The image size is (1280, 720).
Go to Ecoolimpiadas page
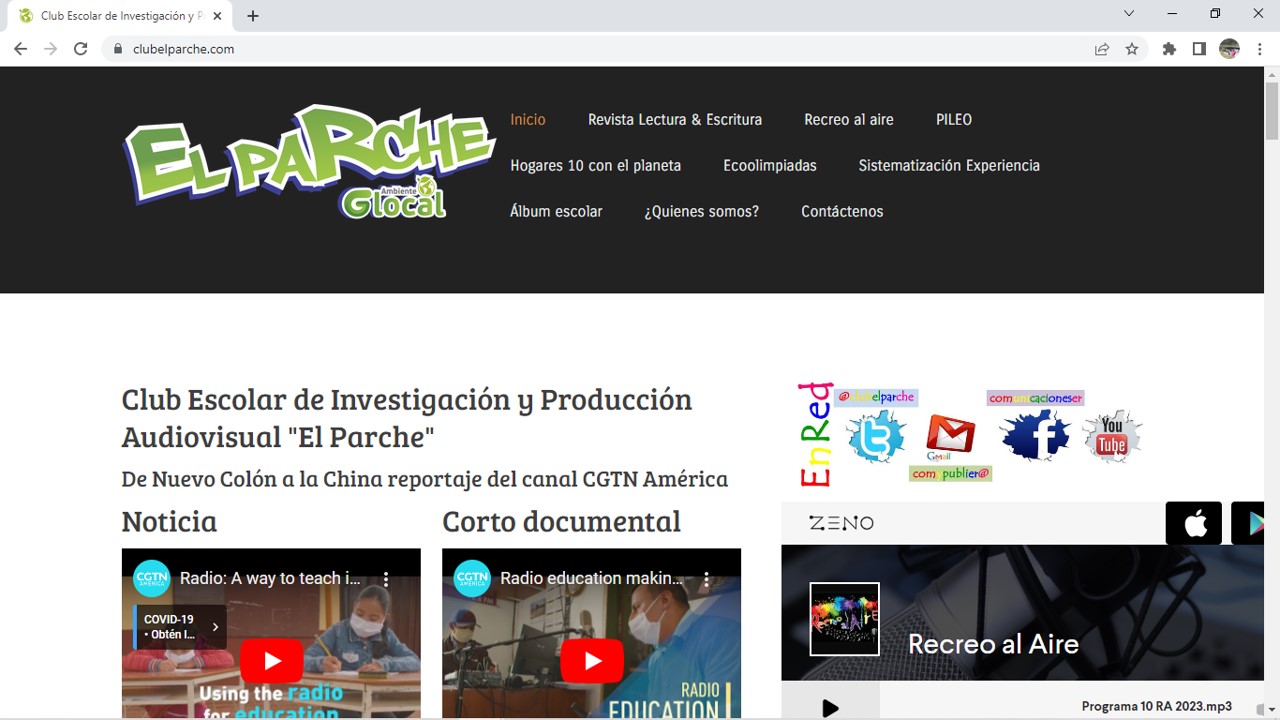click(x=769, y=165)
